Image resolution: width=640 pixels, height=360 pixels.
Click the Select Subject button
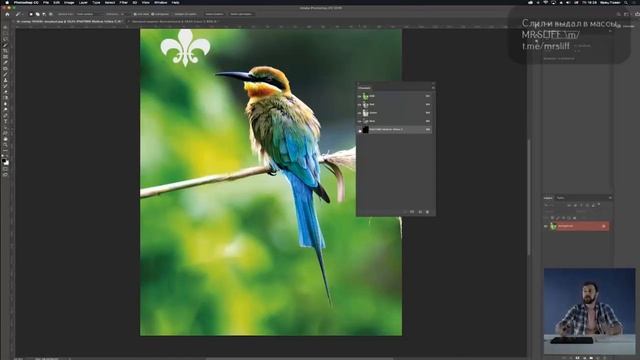[x=214, y=14]
